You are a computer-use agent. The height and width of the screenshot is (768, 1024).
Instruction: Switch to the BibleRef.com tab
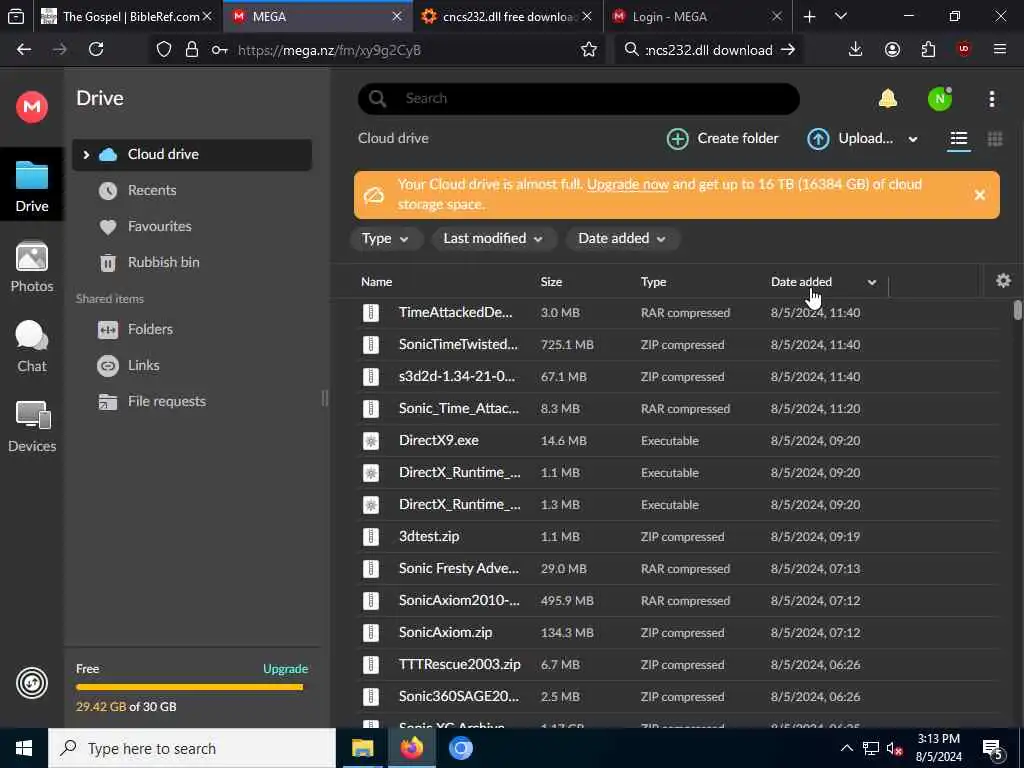click(x=127, y=16)
